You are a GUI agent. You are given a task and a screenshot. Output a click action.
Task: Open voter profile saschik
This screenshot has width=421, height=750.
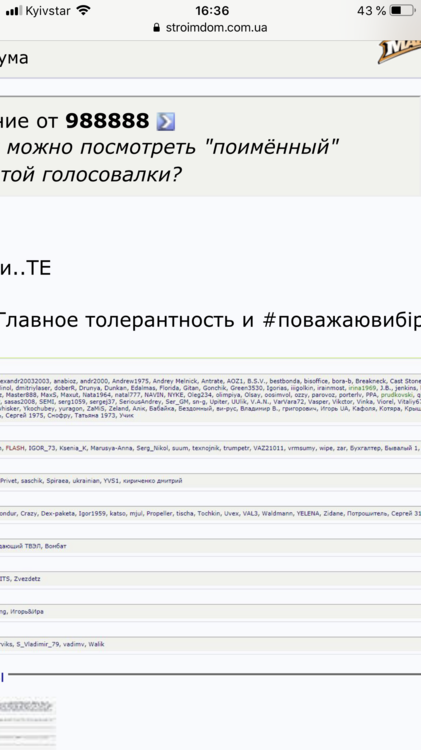pos(32,481)
